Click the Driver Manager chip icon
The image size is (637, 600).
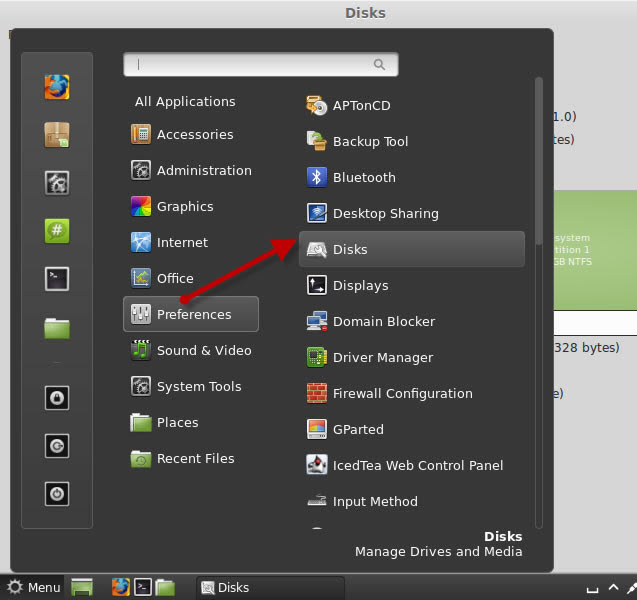[316, 357]
